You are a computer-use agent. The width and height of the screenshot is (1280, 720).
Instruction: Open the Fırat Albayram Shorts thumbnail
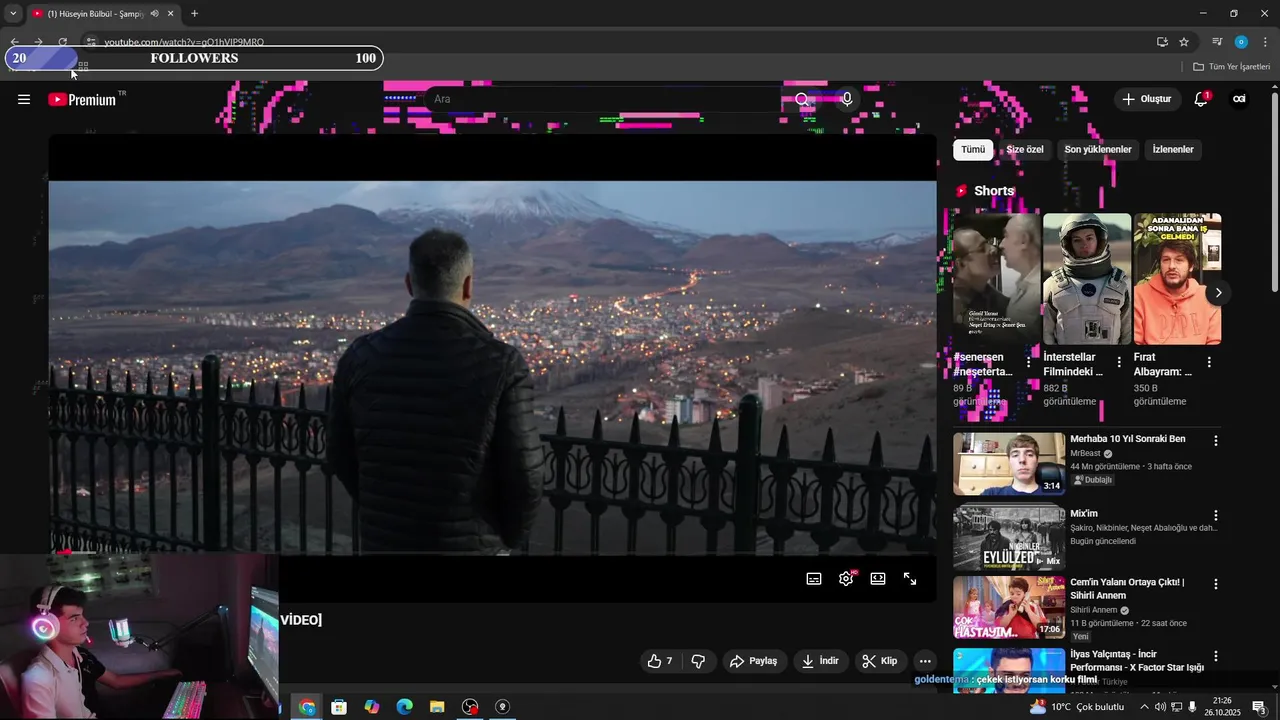coord(1177,279)
